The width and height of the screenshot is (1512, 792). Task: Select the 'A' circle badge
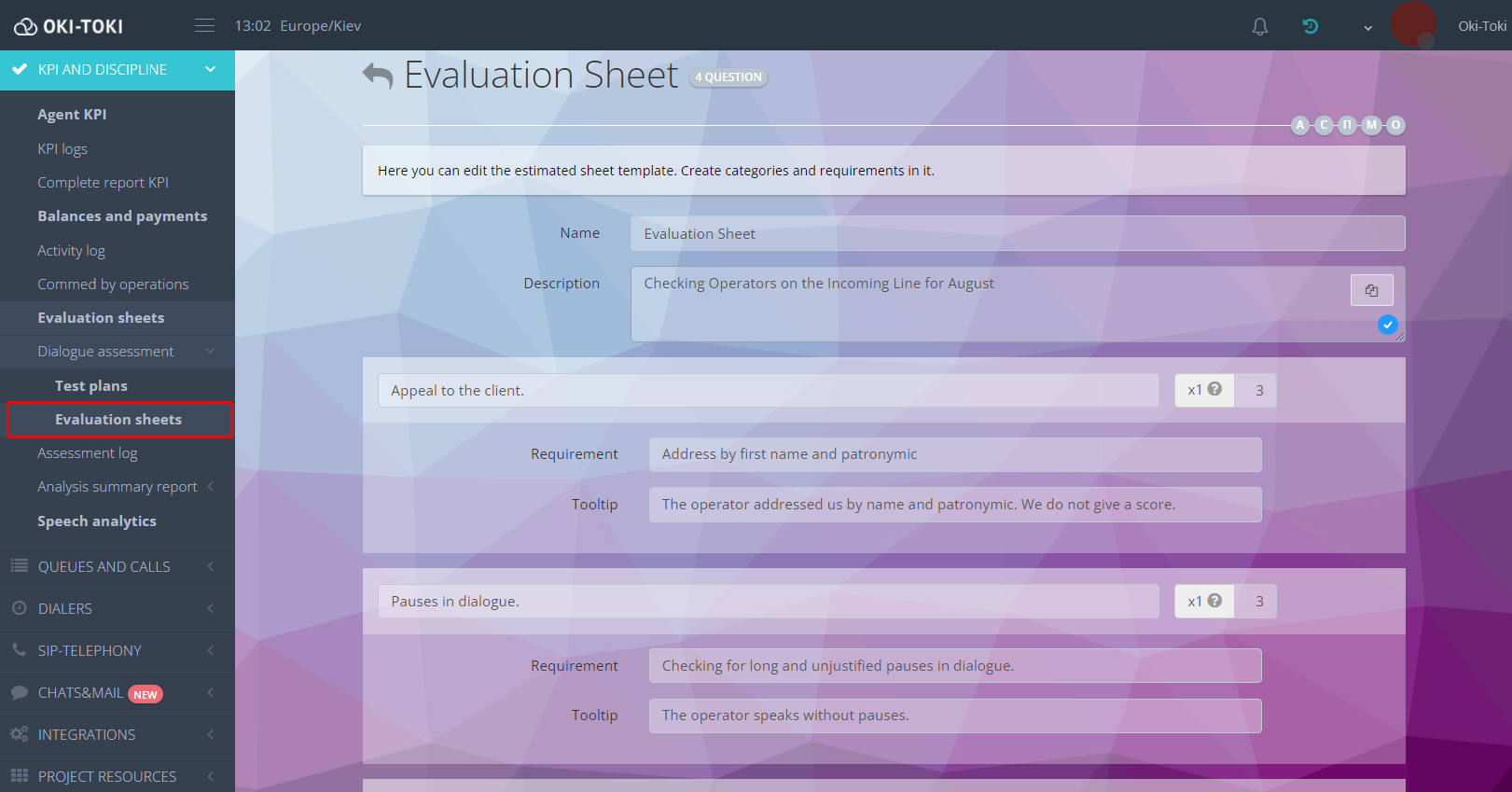[1300, 125]
